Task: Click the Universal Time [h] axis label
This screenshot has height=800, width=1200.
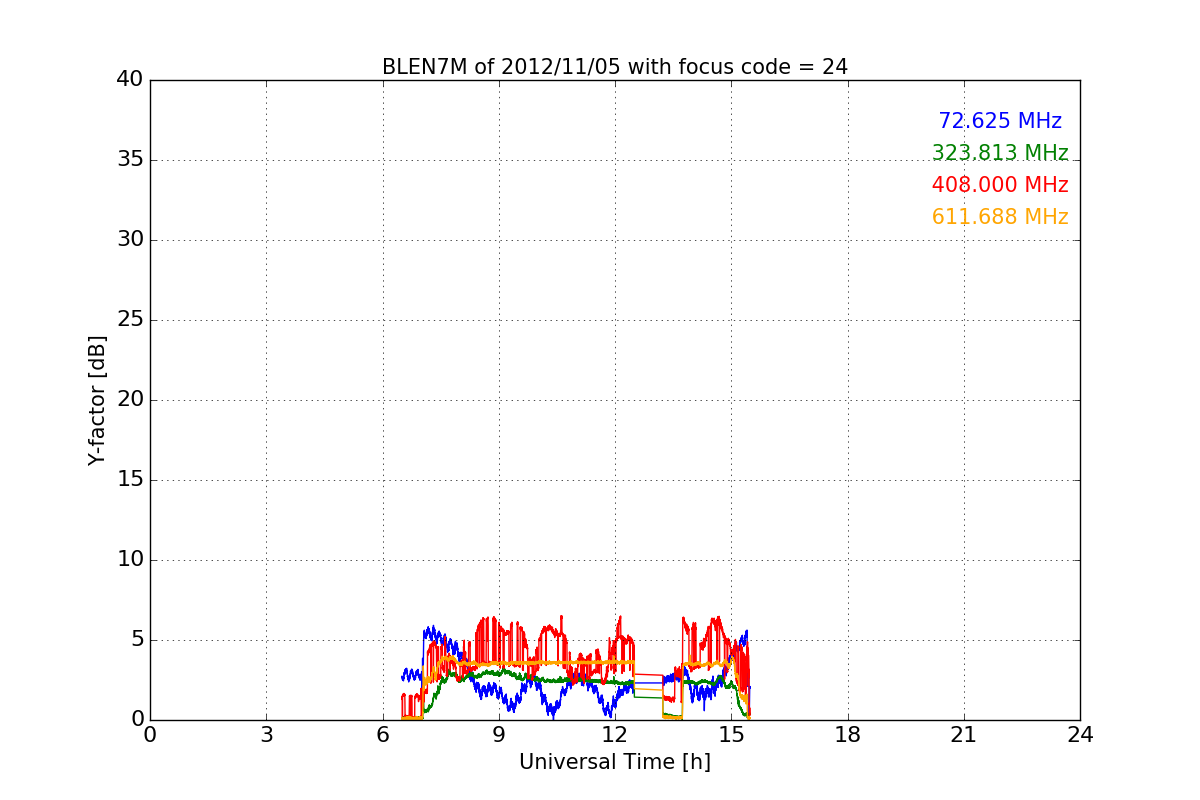Action: pyautogui.click(x=615, y=762)
